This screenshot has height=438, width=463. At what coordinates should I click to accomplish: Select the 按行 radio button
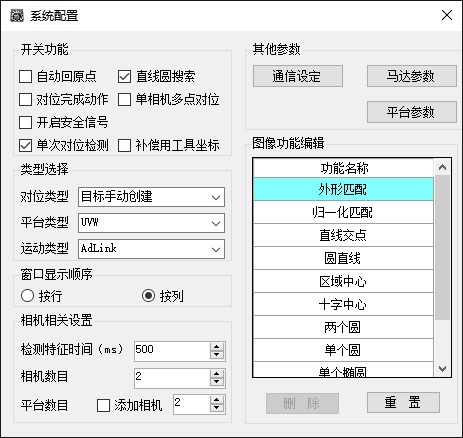27,296
